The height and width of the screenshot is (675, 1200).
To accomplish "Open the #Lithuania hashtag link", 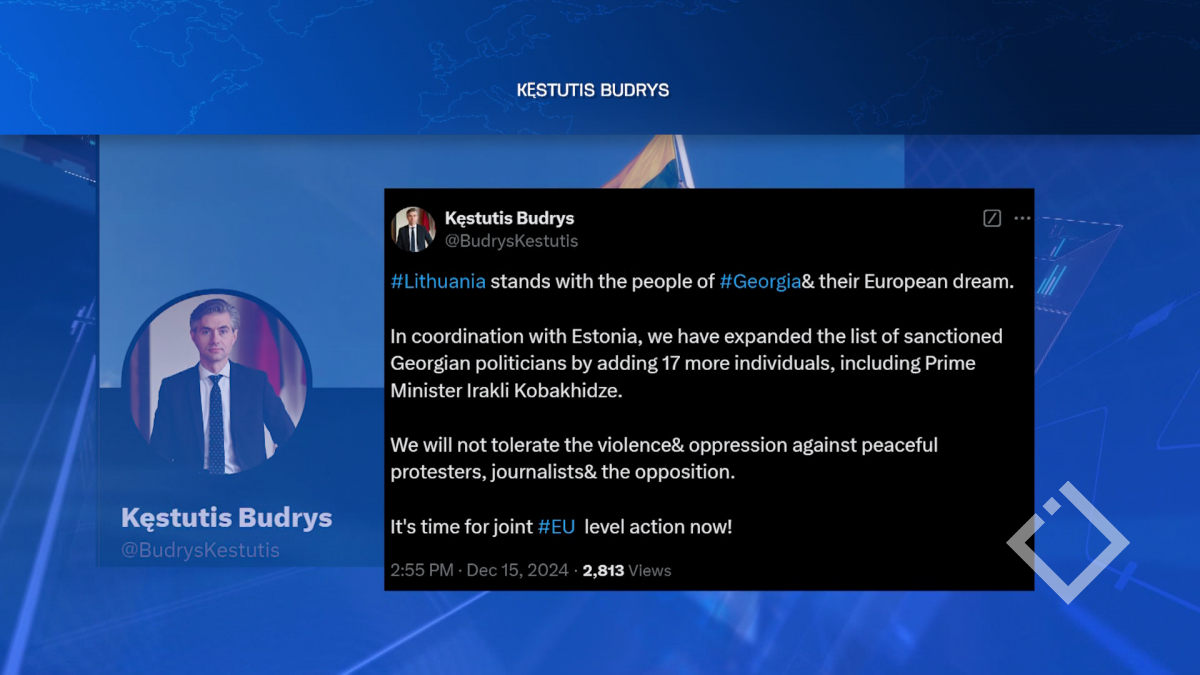I will pyautogui.click(x=438, y=281).
